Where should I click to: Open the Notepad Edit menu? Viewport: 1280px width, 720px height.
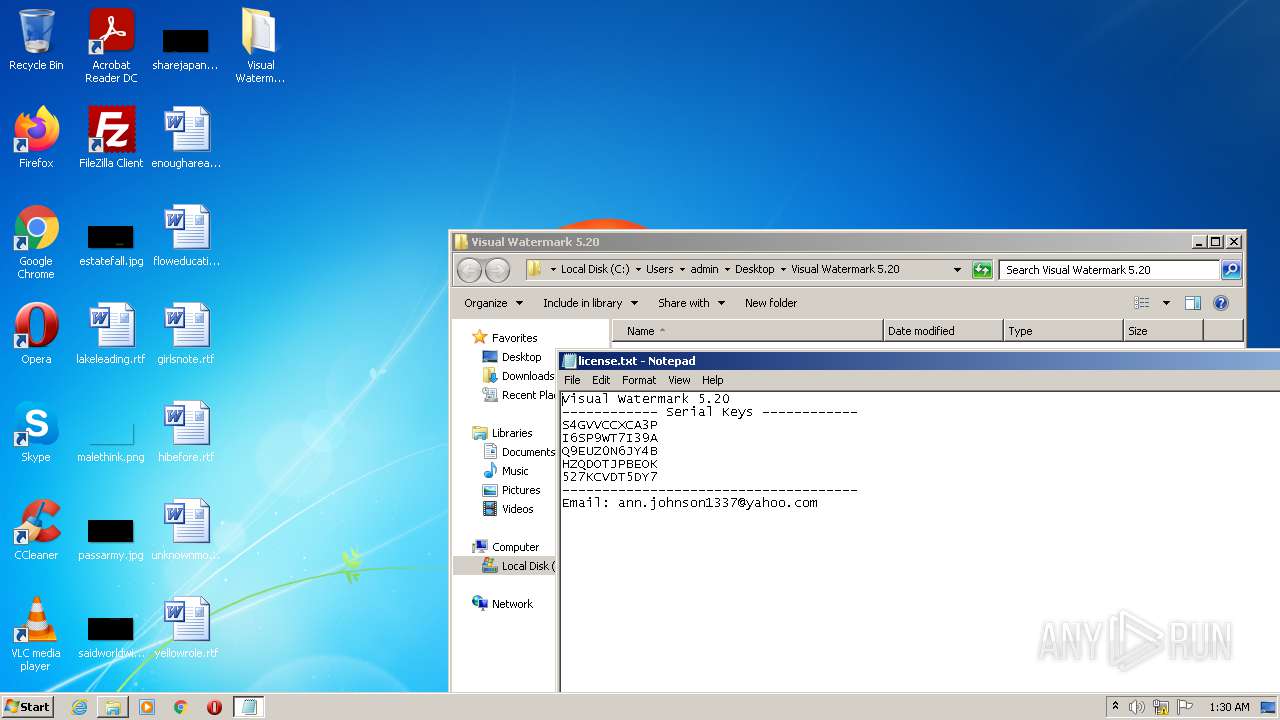click(x=601, y=380)
